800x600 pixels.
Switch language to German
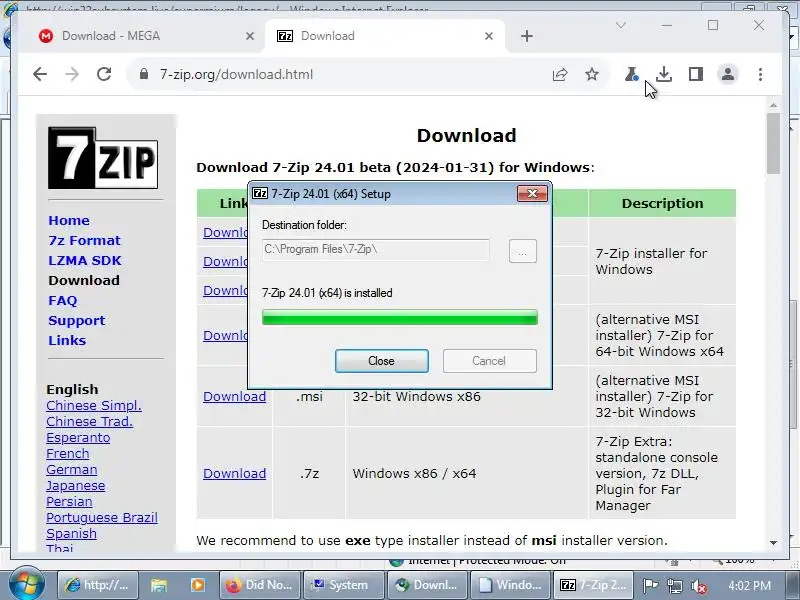tap(71, 469)
